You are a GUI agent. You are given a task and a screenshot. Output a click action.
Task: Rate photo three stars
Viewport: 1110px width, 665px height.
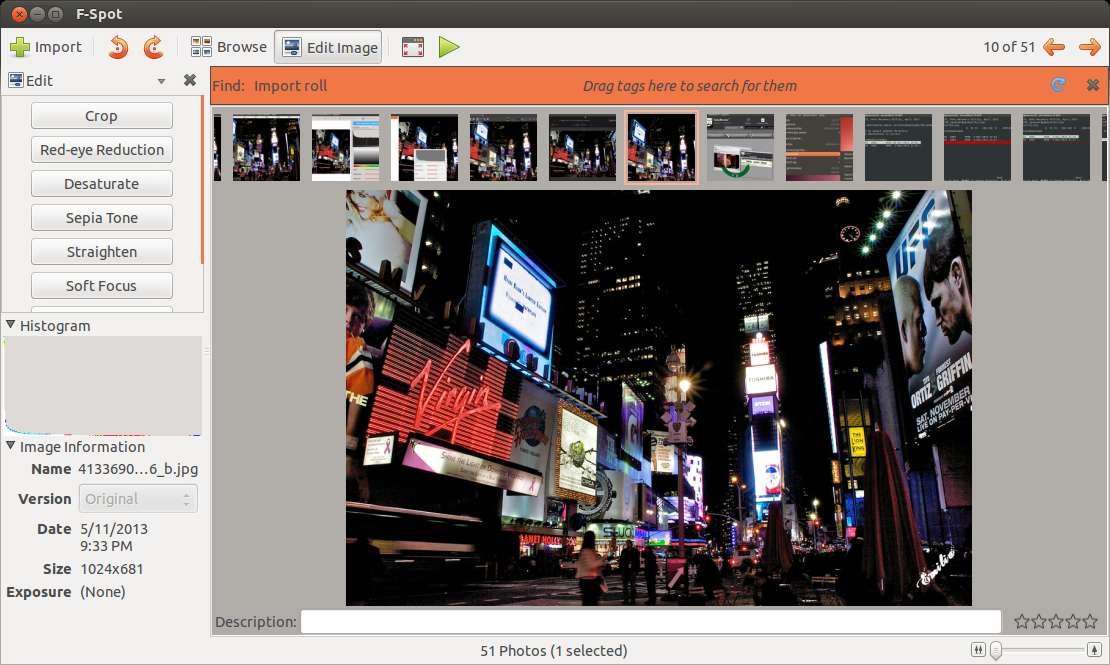pyautogui.click(x=1056, y=622)
